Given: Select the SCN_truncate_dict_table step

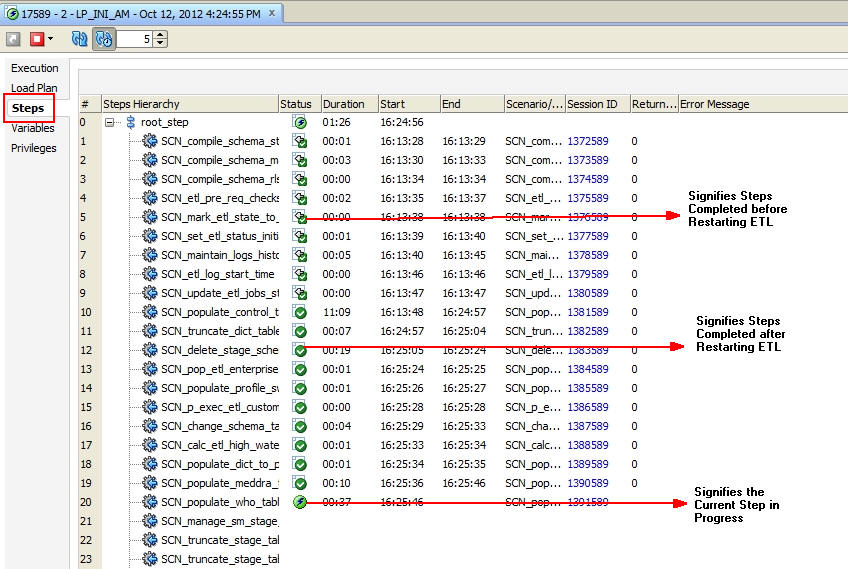Looking at the screenshot, I should 220,331.
